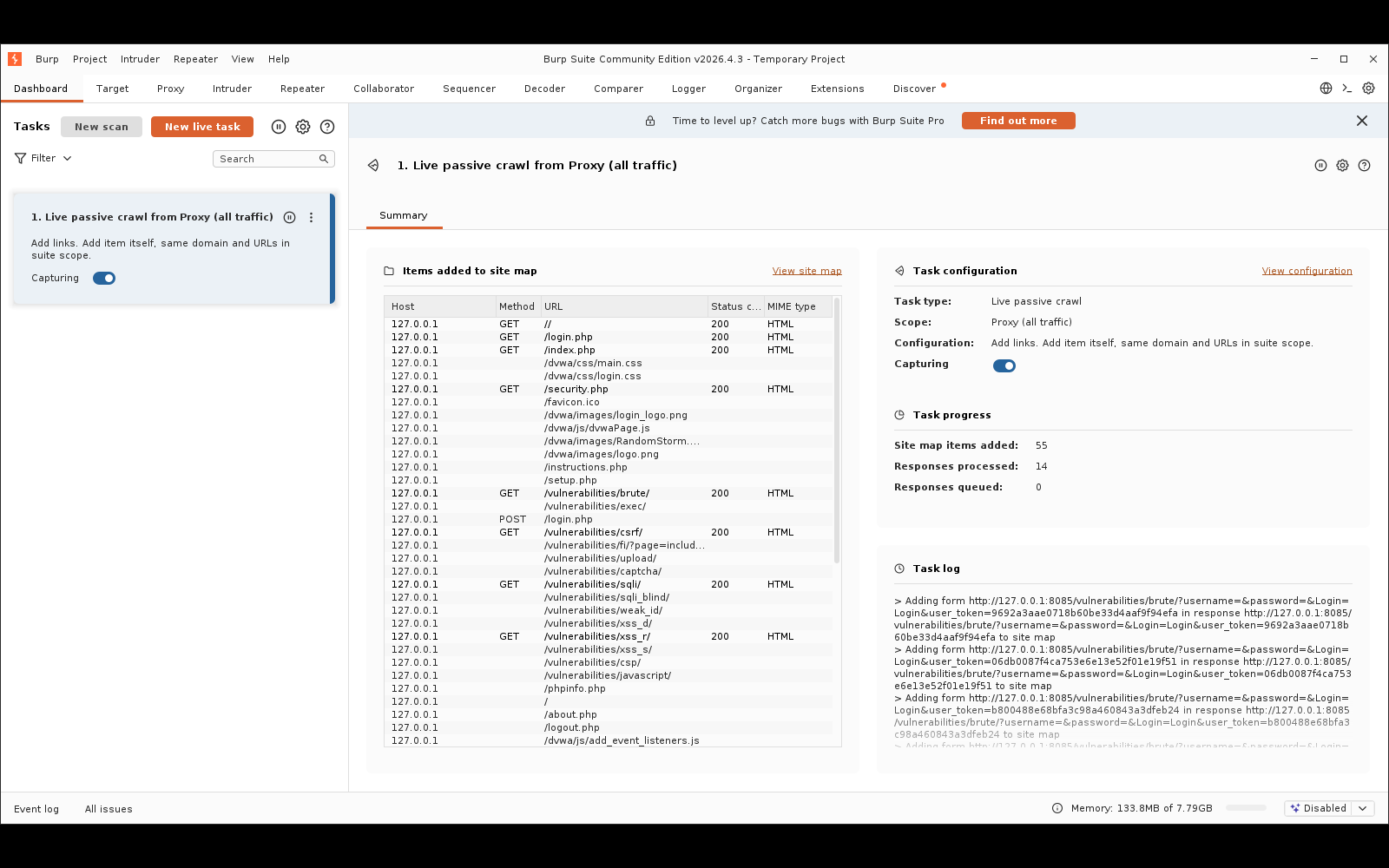Screen dimensions: 1389x868
Task: Sort table by Method column header
Action: coord(517,306)
